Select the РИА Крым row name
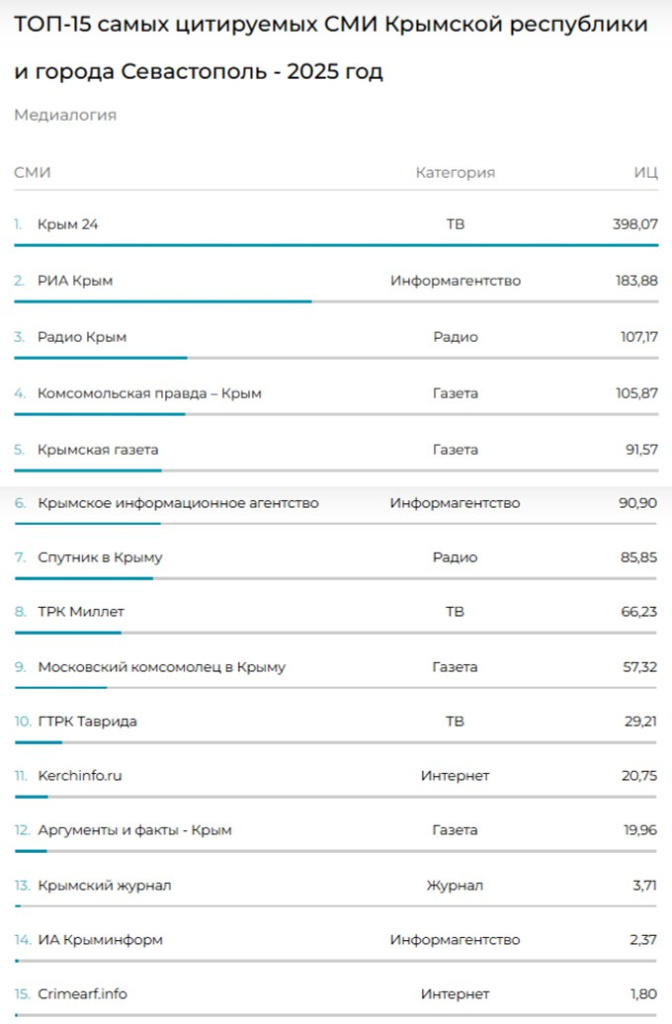Image resolution: width=672 pixels, height=1024 pixels. coord(75,281)
